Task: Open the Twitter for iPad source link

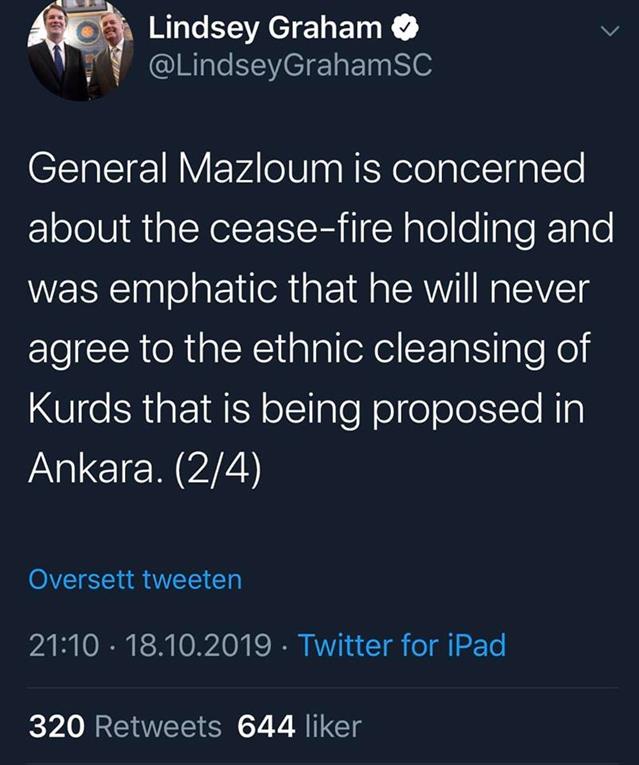Action: (x=402, y=645)
